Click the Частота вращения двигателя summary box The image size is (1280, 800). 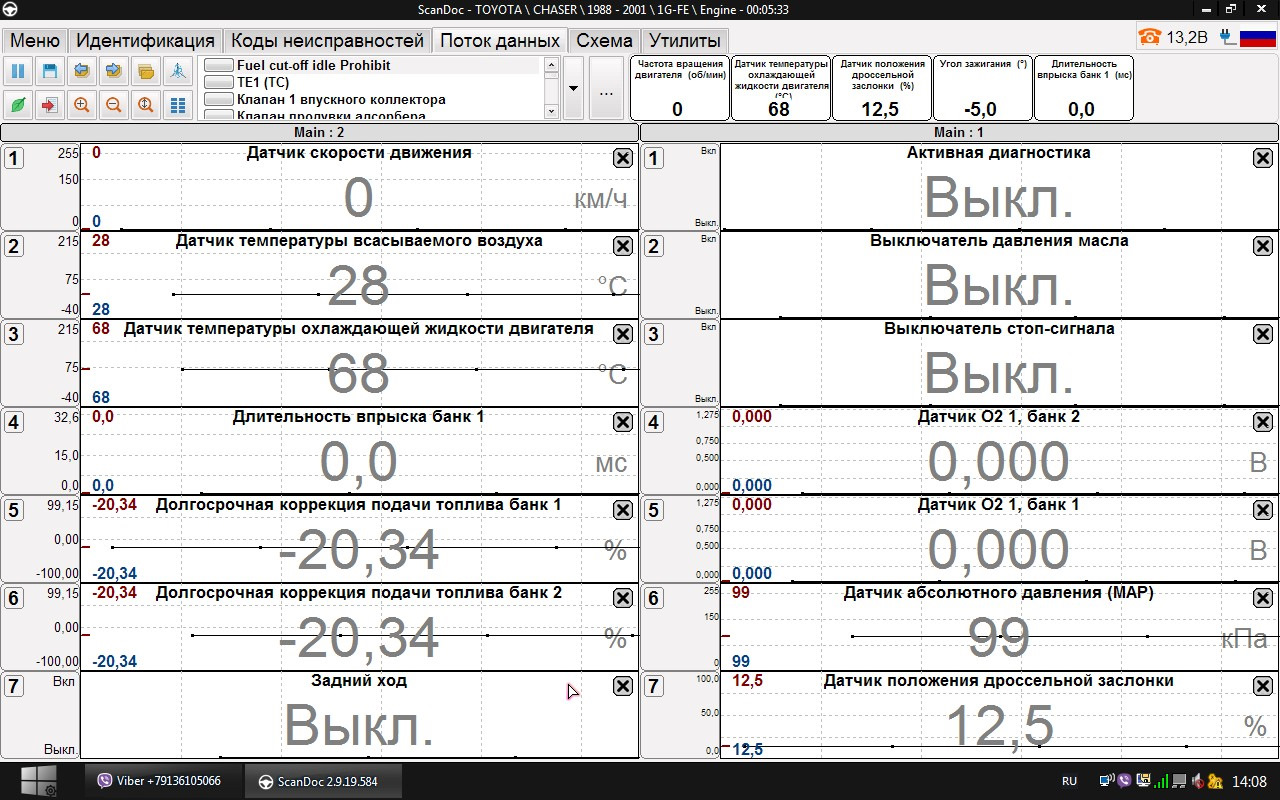[679, 88]
